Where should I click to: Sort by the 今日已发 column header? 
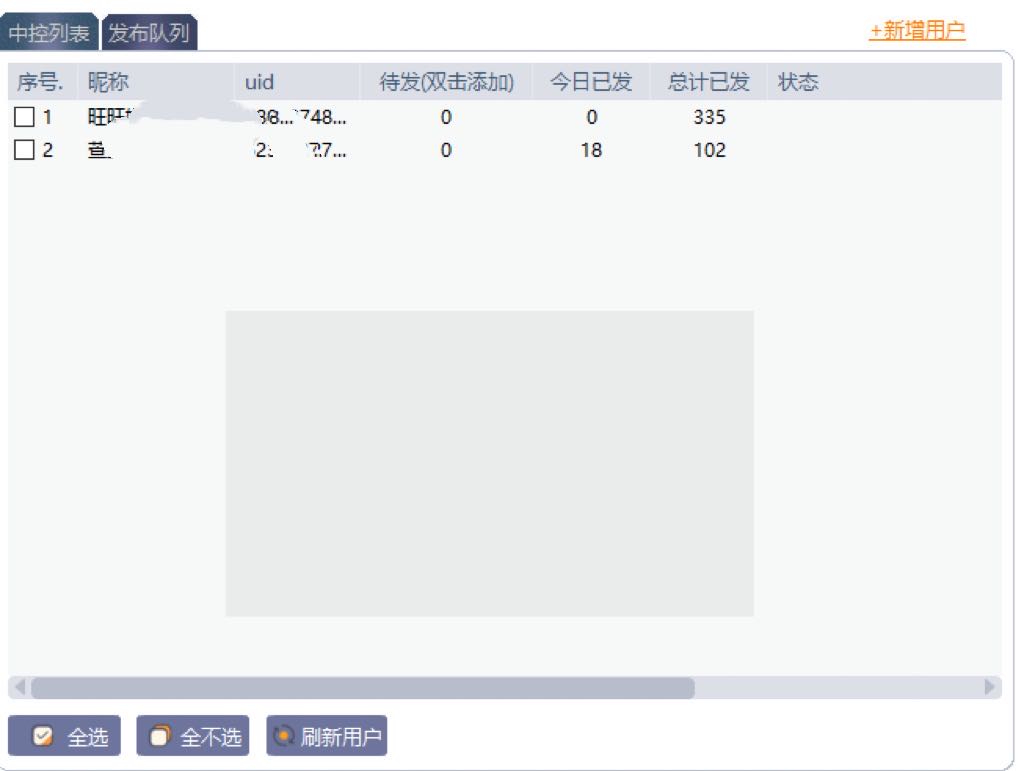tap(591, 82)
